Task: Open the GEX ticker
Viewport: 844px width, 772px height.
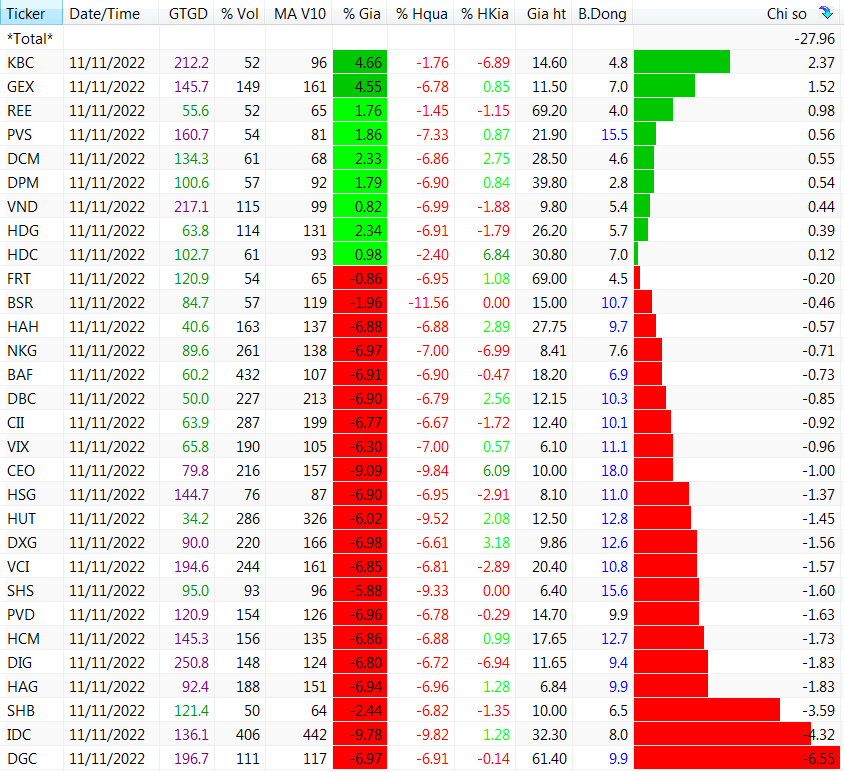Action: [x=20, y=87]
